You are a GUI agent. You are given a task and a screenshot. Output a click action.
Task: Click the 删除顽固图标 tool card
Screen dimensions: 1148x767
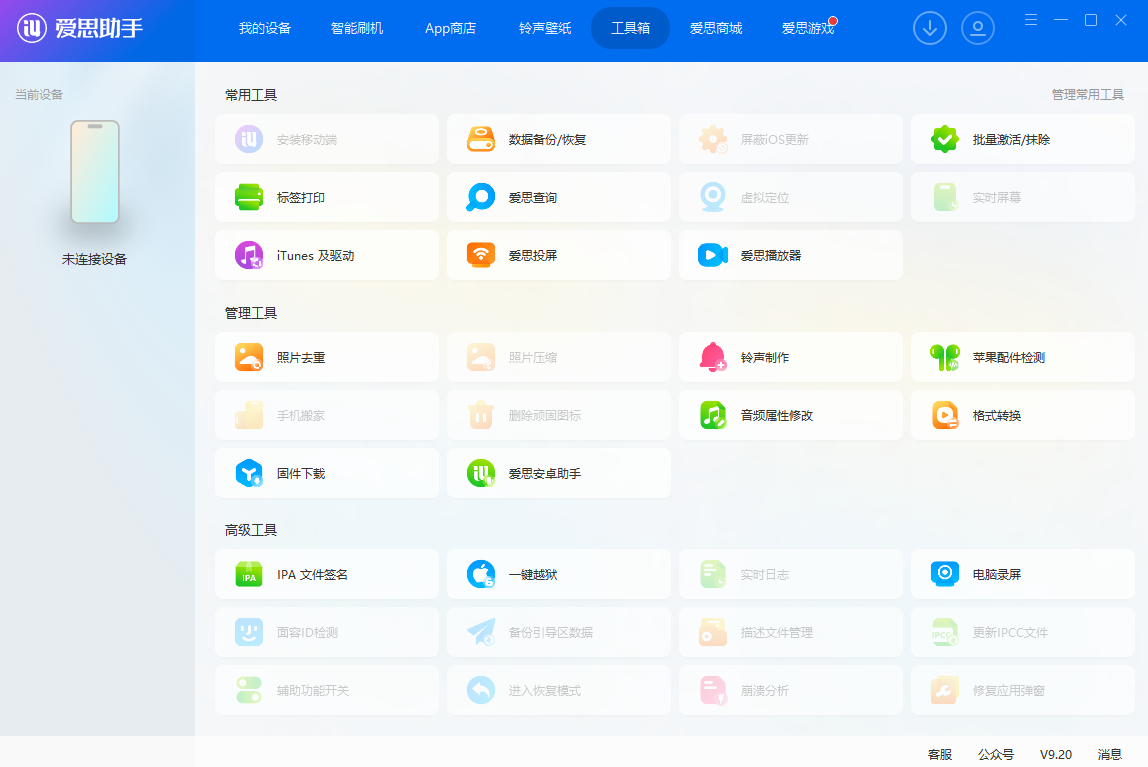click(x=559, y=415)
